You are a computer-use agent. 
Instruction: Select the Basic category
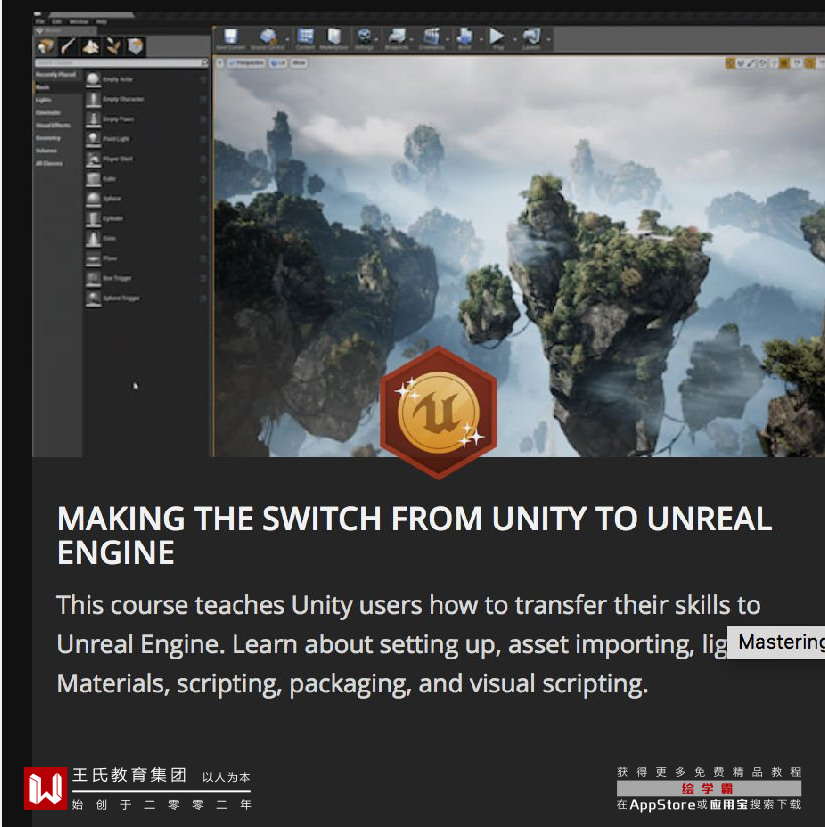coord(56,88)
